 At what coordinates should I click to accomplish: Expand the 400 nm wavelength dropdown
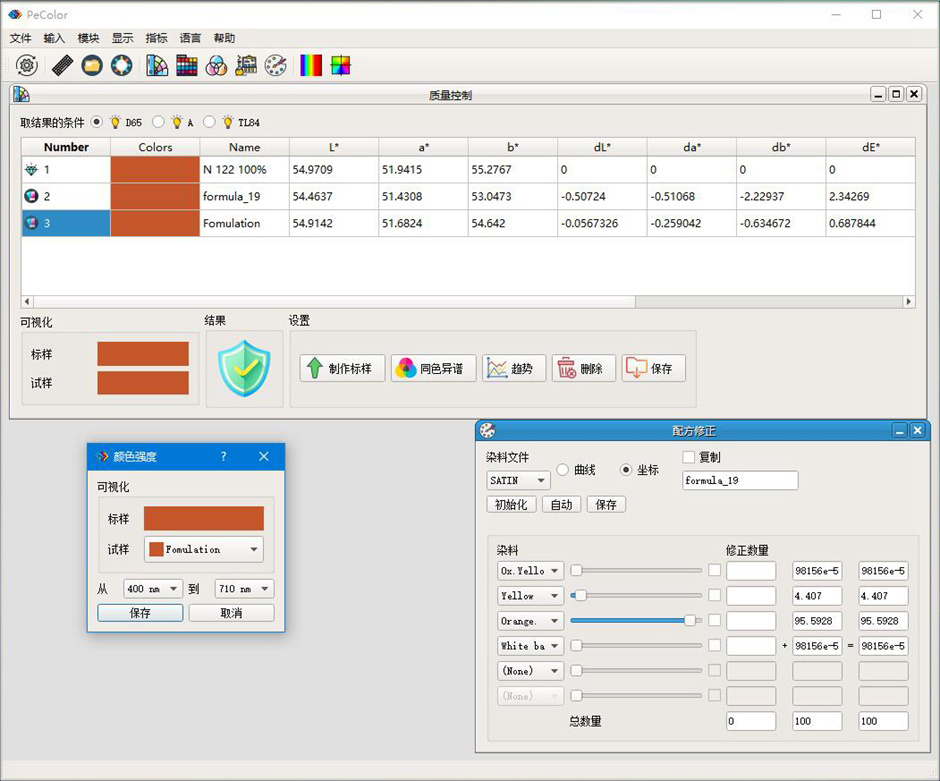pos(153,590)
